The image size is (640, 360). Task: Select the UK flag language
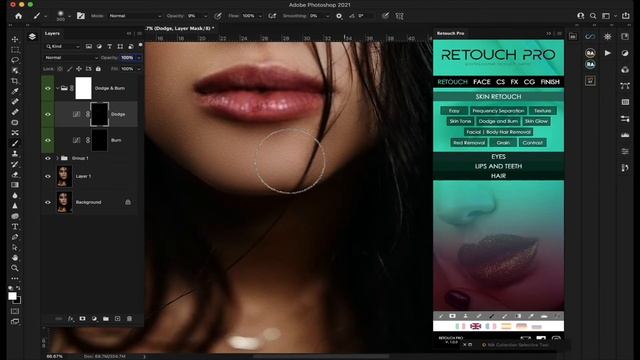pyautogui.click(x=476, y=326)
